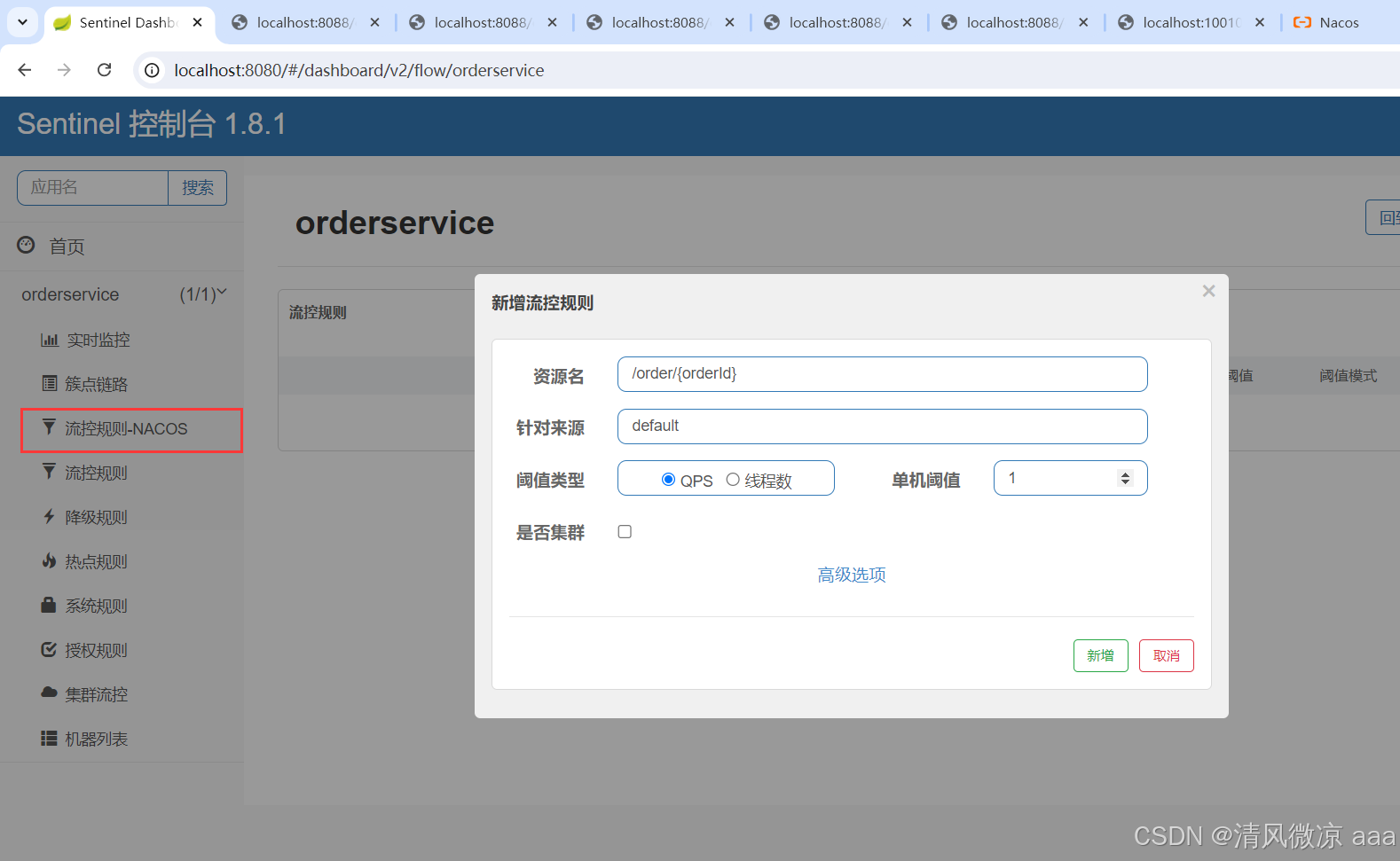Open the browser tab list dropdown
Image resolution: width=1400 pixels, height=861 pixels.
coord(22,22)
